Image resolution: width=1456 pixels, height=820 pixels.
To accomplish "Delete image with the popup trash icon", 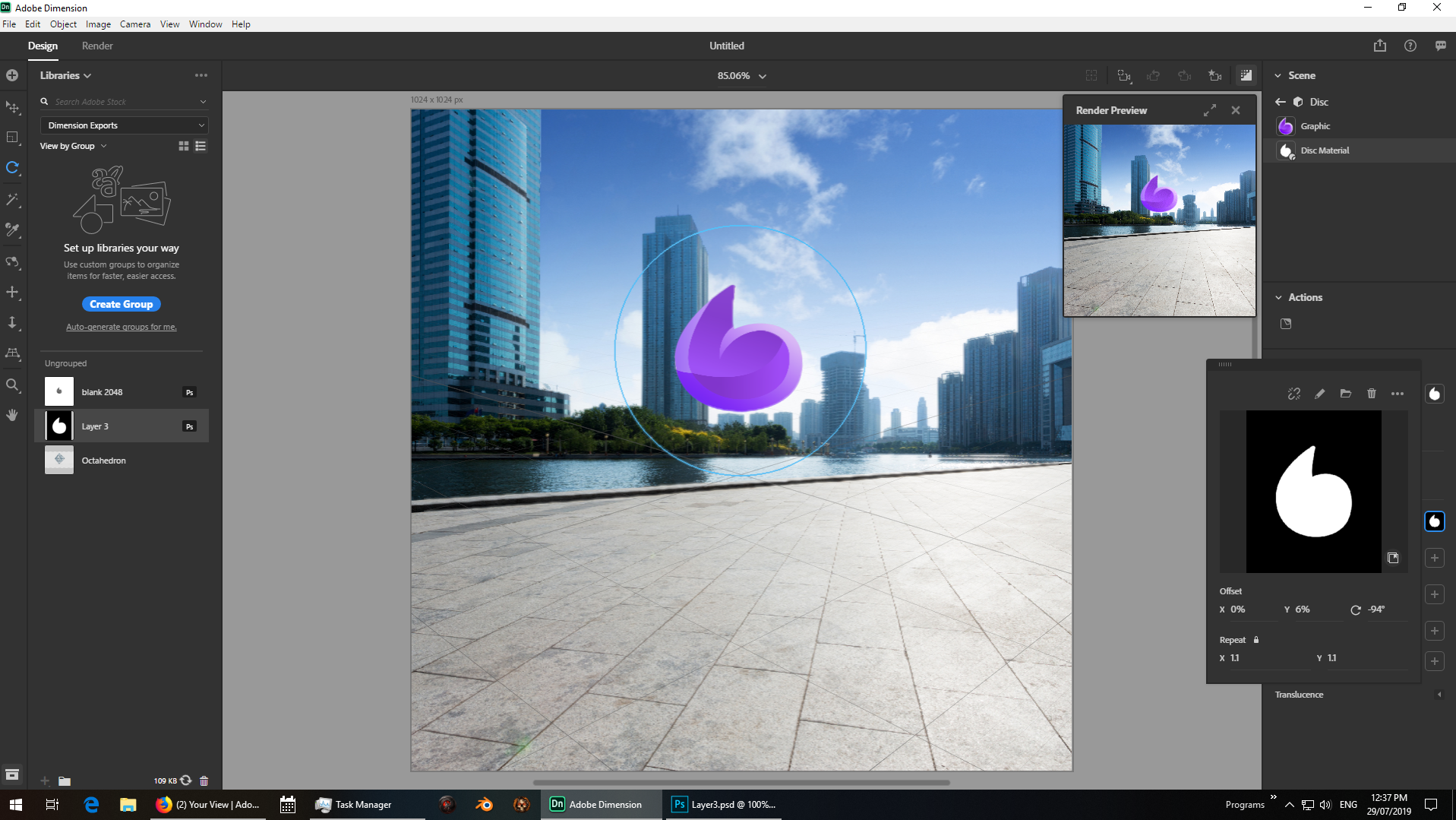I will pyautogui.click(x=1372, y=394).
